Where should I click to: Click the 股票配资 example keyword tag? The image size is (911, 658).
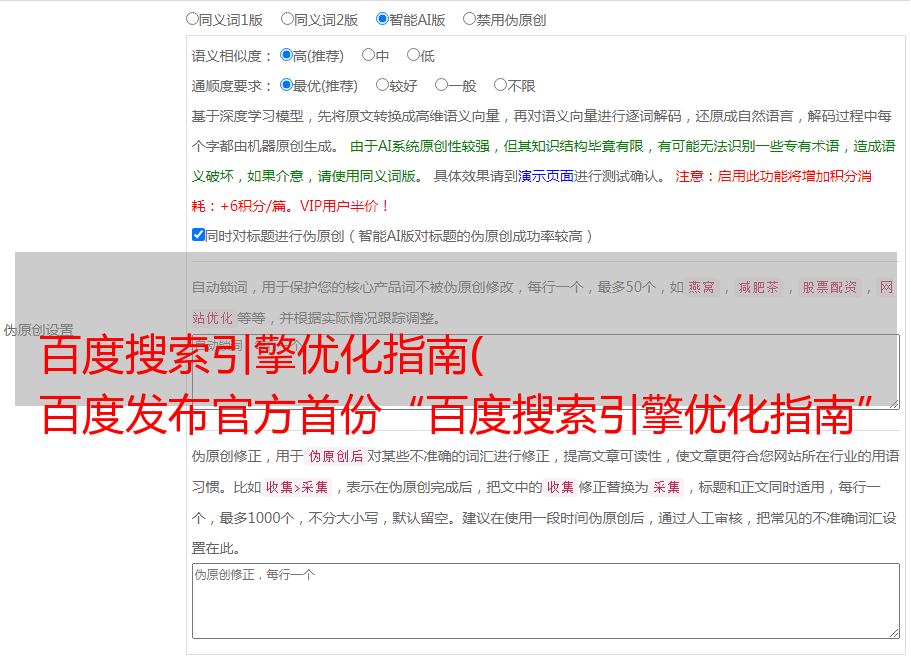[x=829, y=287]
